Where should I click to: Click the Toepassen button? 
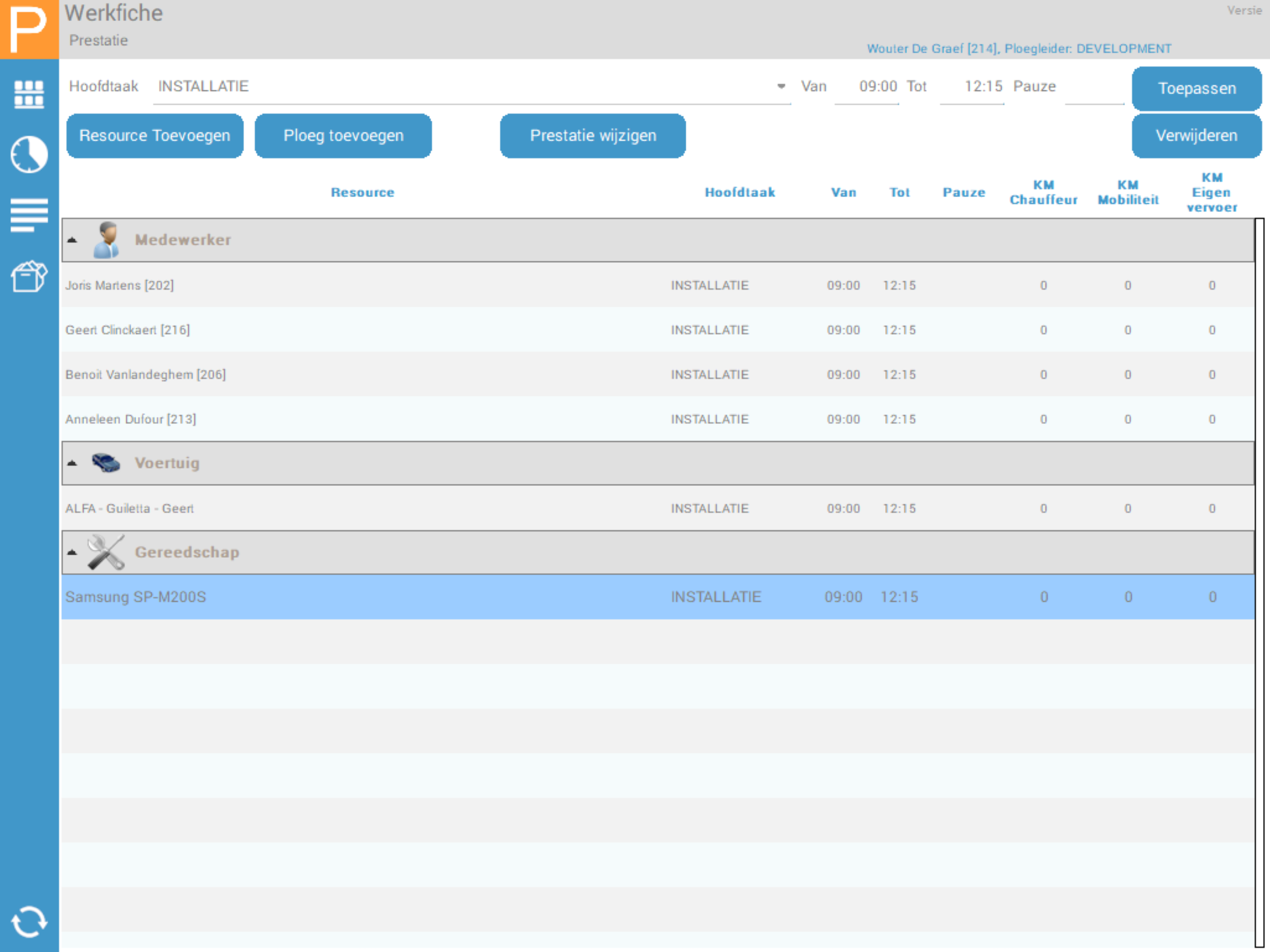point(1197,88)
